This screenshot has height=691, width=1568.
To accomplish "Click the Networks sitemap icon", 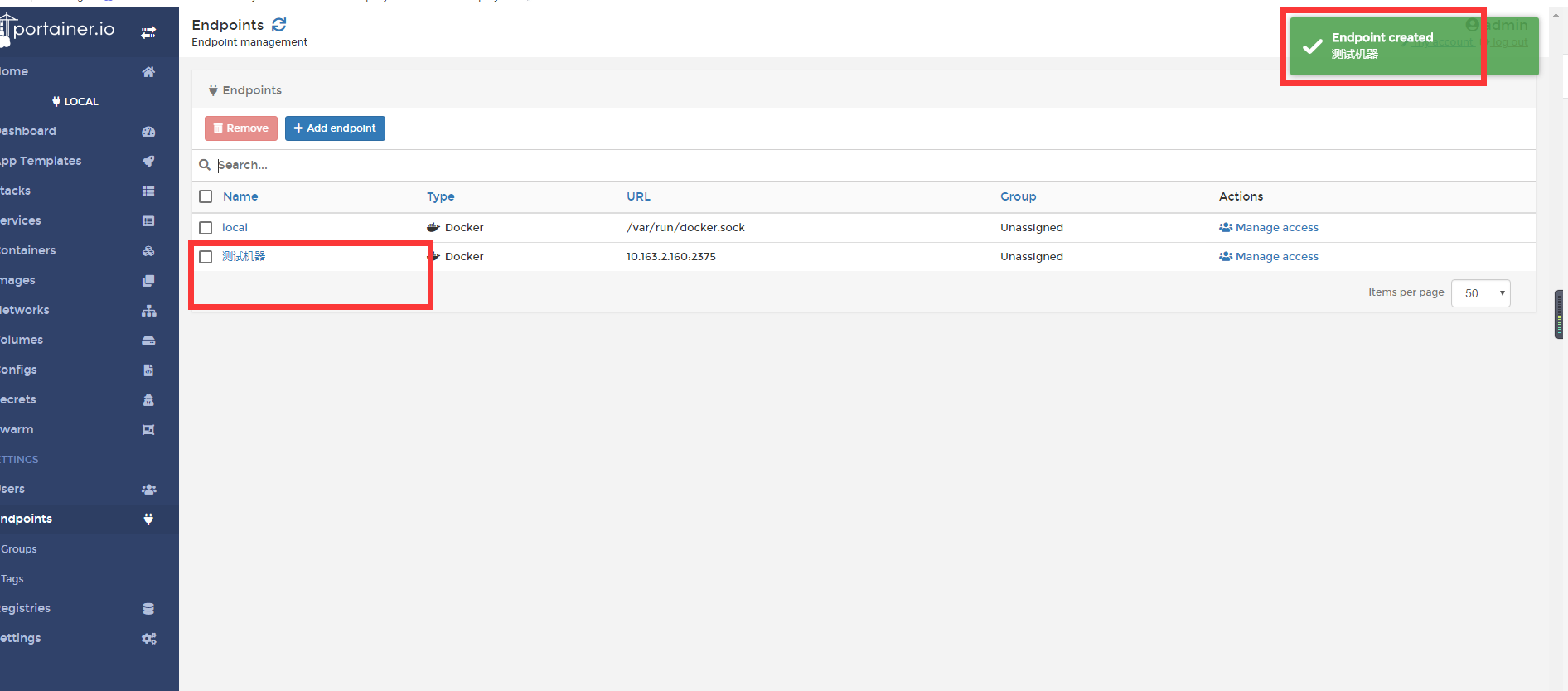I will (x=148, y=311).
